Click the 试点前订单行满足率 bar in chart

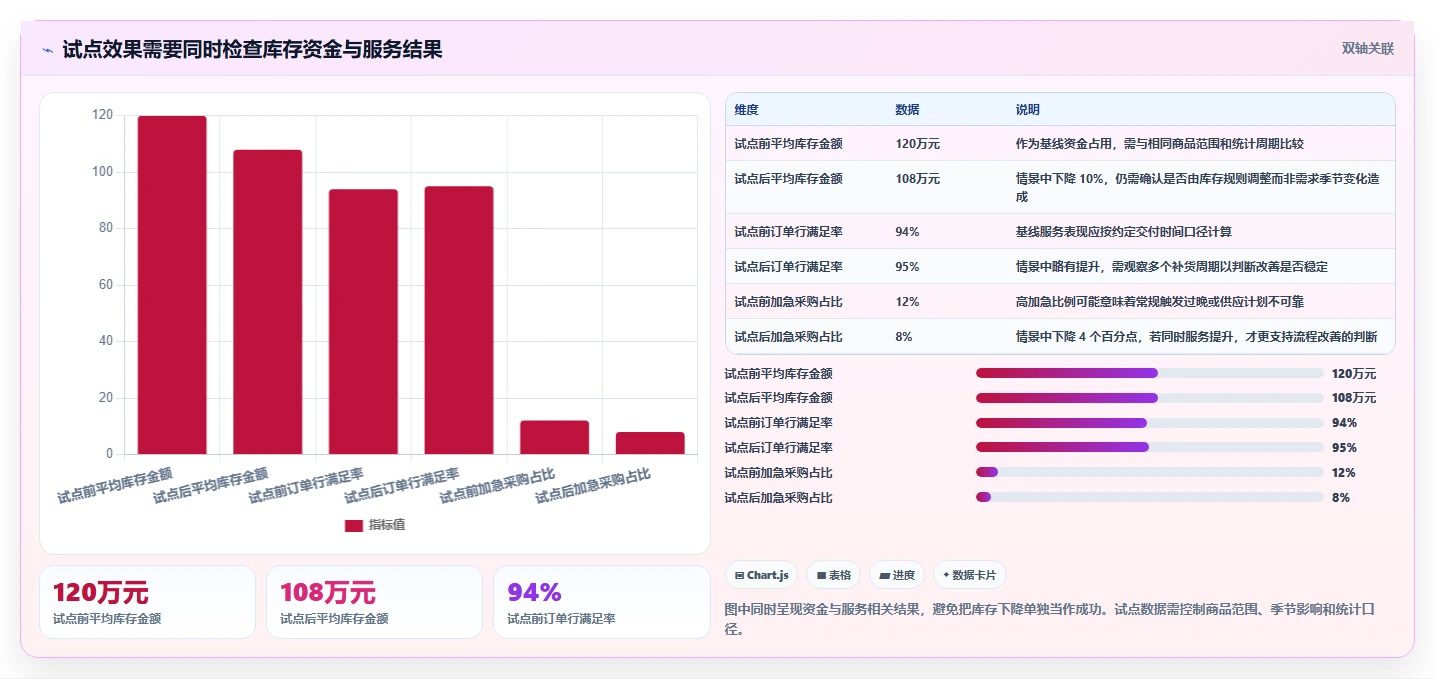pos(363,322)
